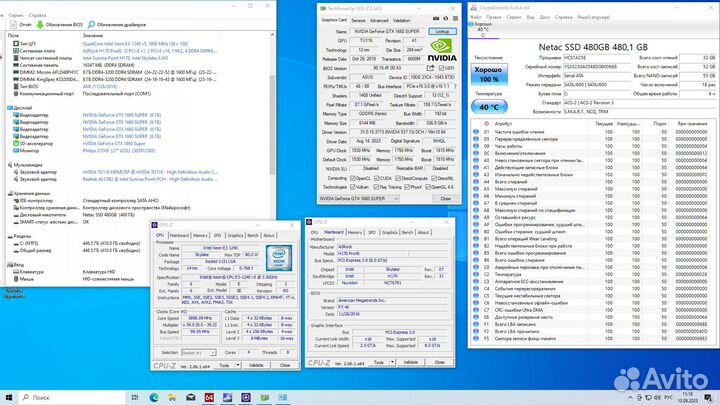The height and width of the screenshot is (405, 720).
Task: Click the refresh icon in GPU-Z
Action: tap(445, 19)
